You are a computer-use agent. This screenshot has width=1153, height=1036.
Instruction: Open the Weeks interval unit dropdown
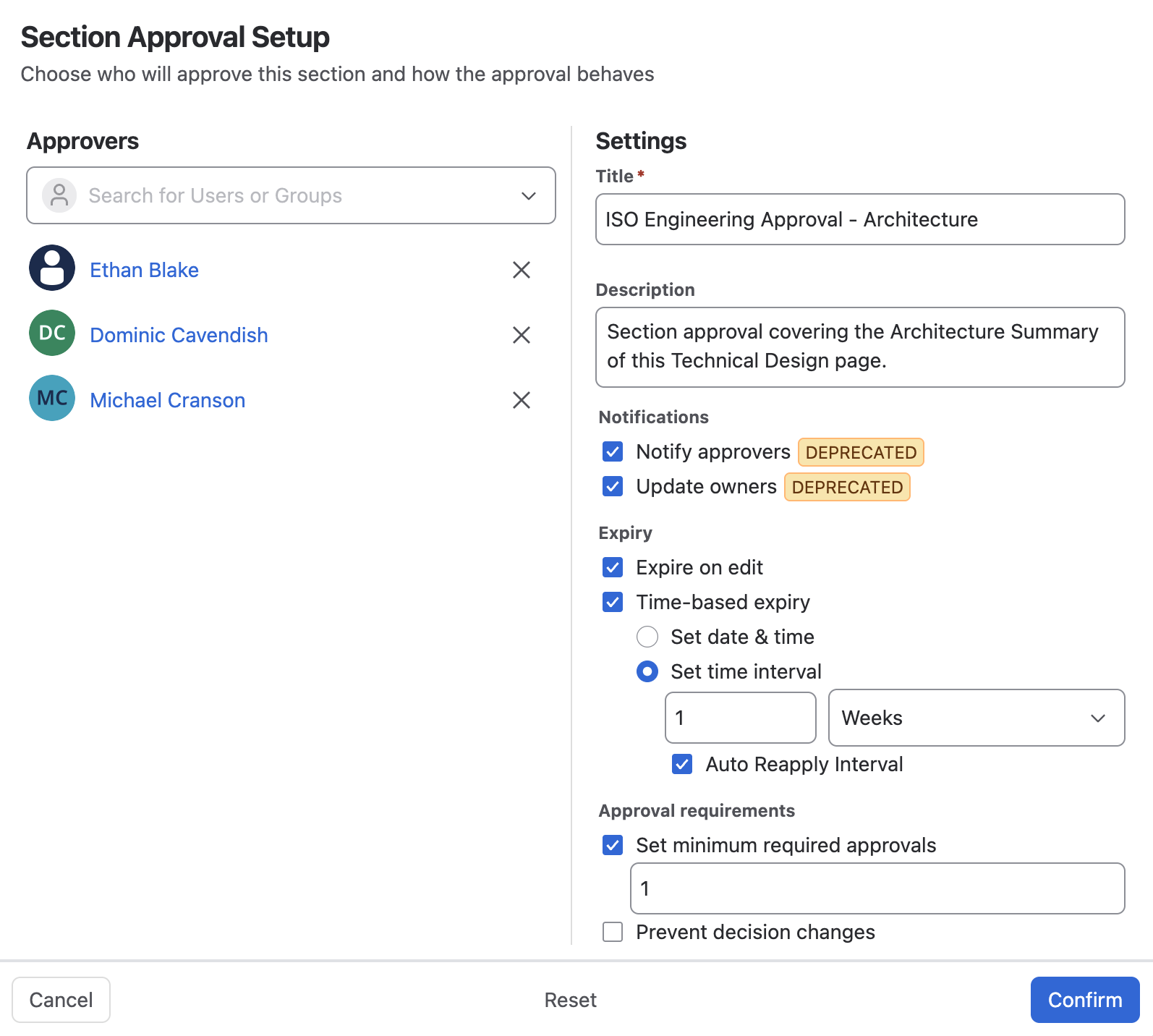(x=977, y=718)
